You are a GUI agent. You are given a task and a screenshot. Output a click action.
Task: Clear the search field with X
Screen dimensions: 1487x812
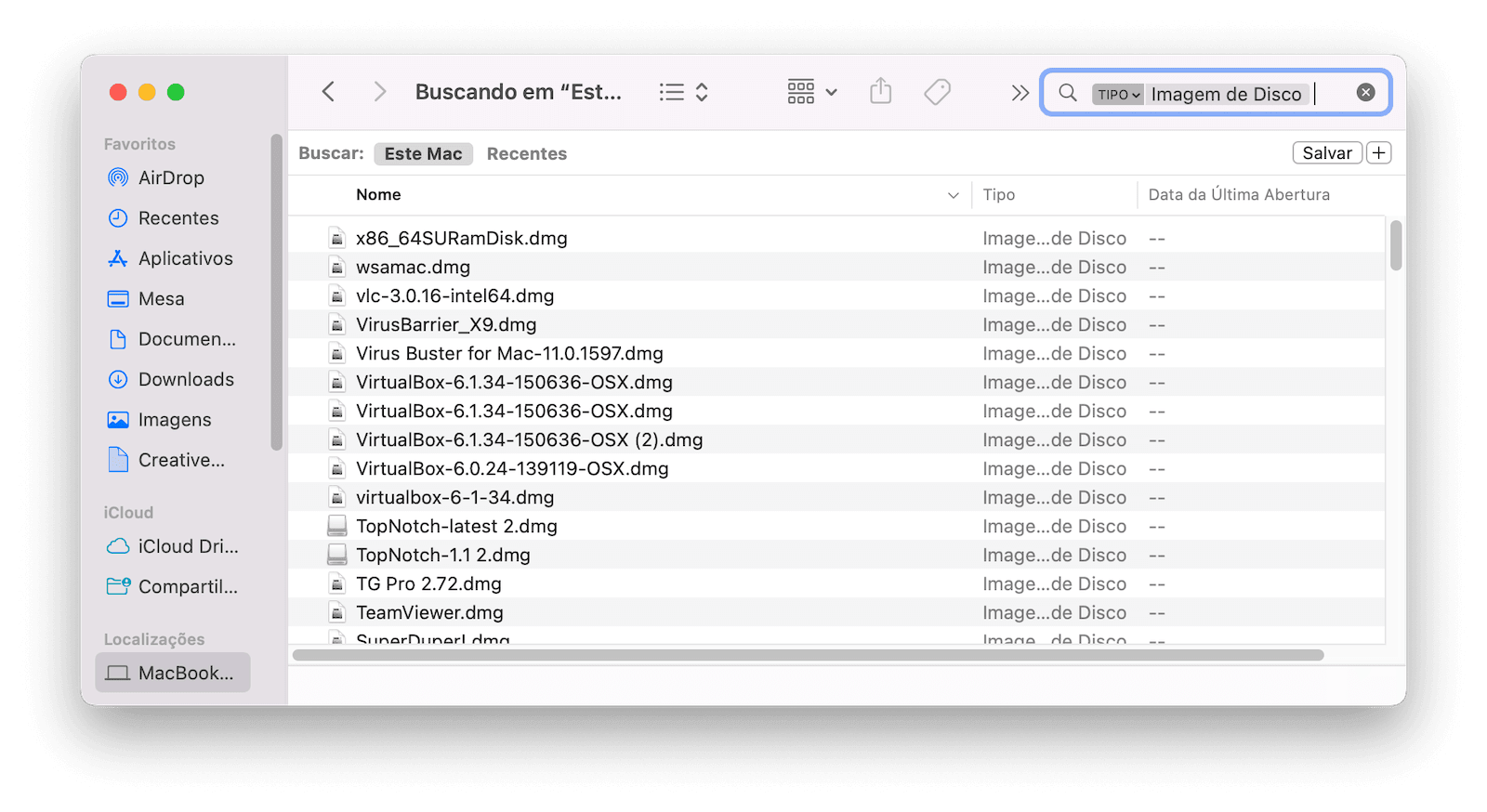click(1365, 92)
